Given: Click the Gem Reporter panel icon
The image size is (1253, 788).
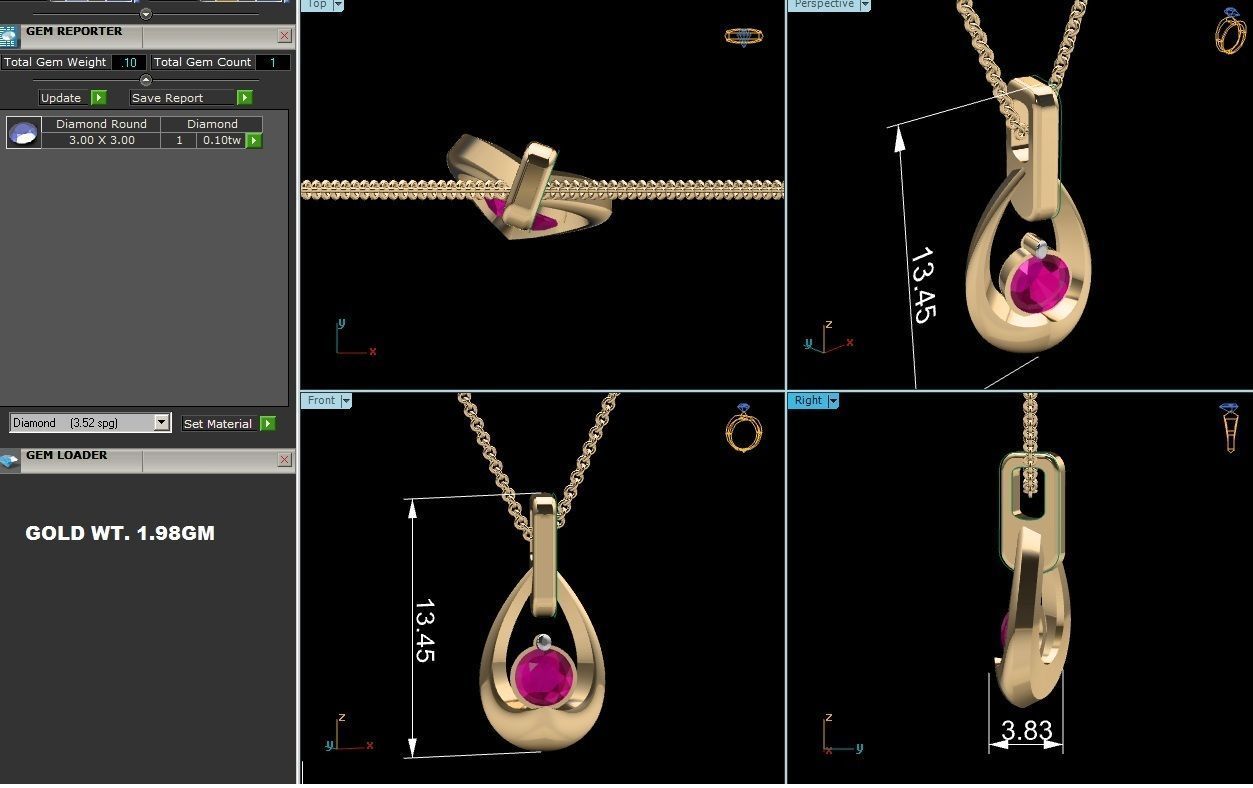Looking at the screenshot, I should click(x=9, y=37).
